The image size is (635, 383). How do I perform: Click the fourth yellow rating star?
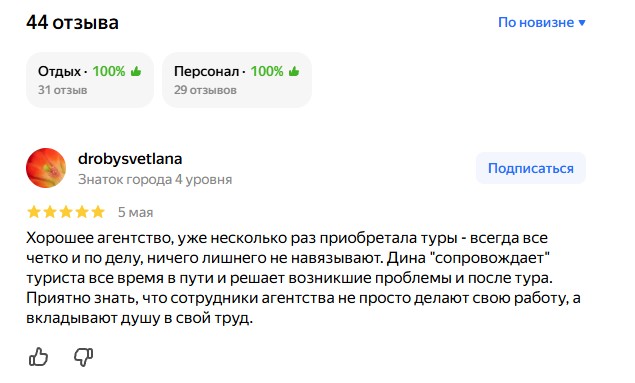pos(82,212)
